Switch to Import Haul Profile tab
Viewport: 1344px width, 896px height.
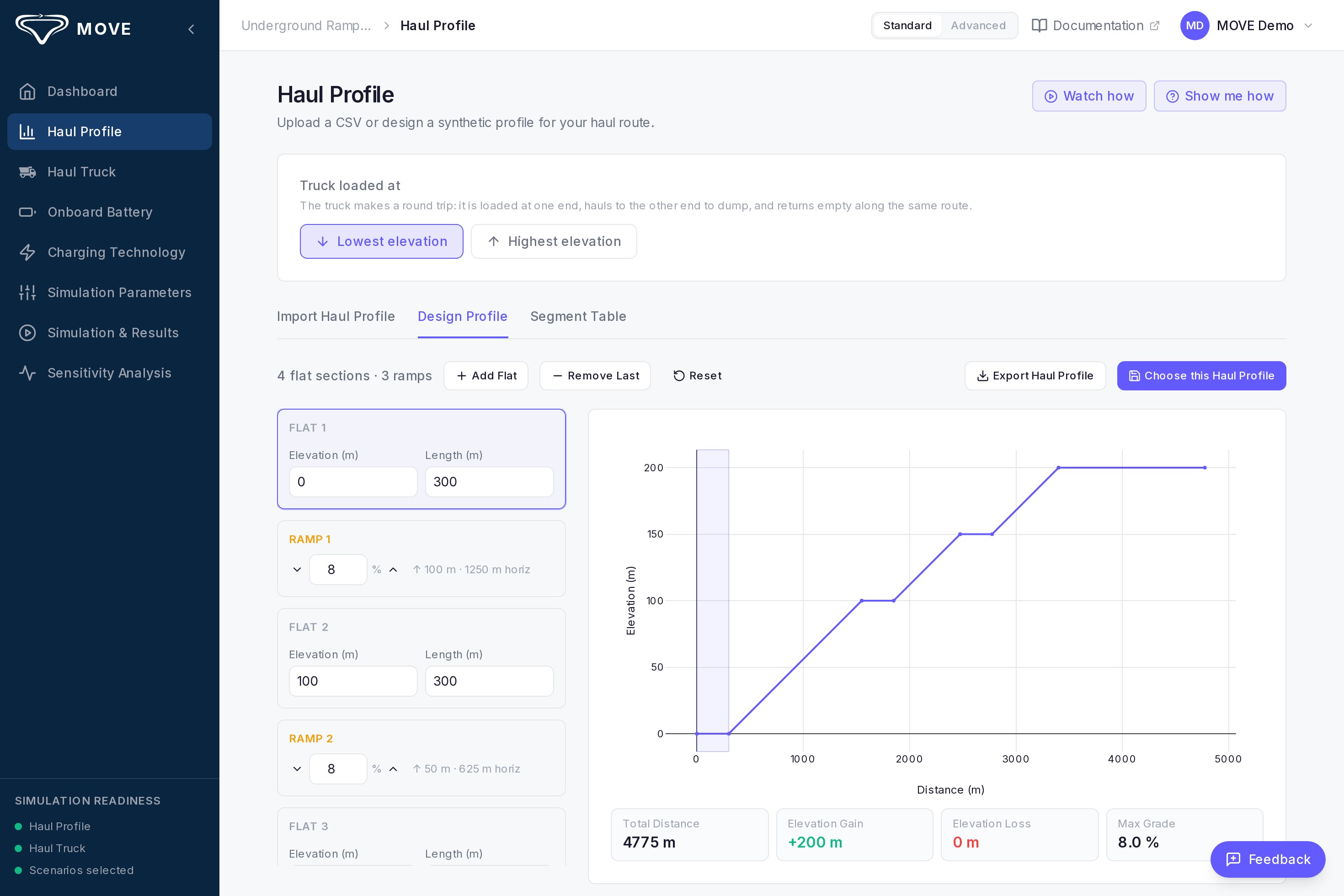(x=336, y=316)
